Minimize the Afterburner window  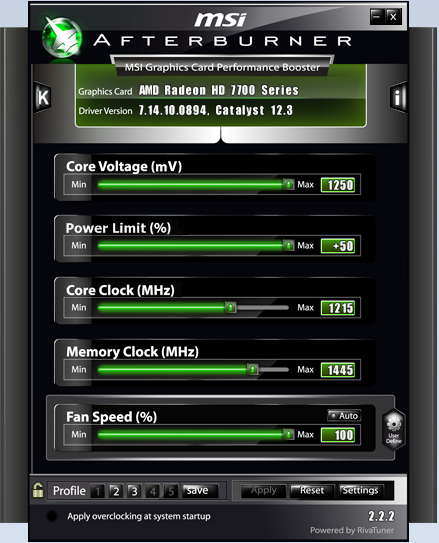pos(377,16)
